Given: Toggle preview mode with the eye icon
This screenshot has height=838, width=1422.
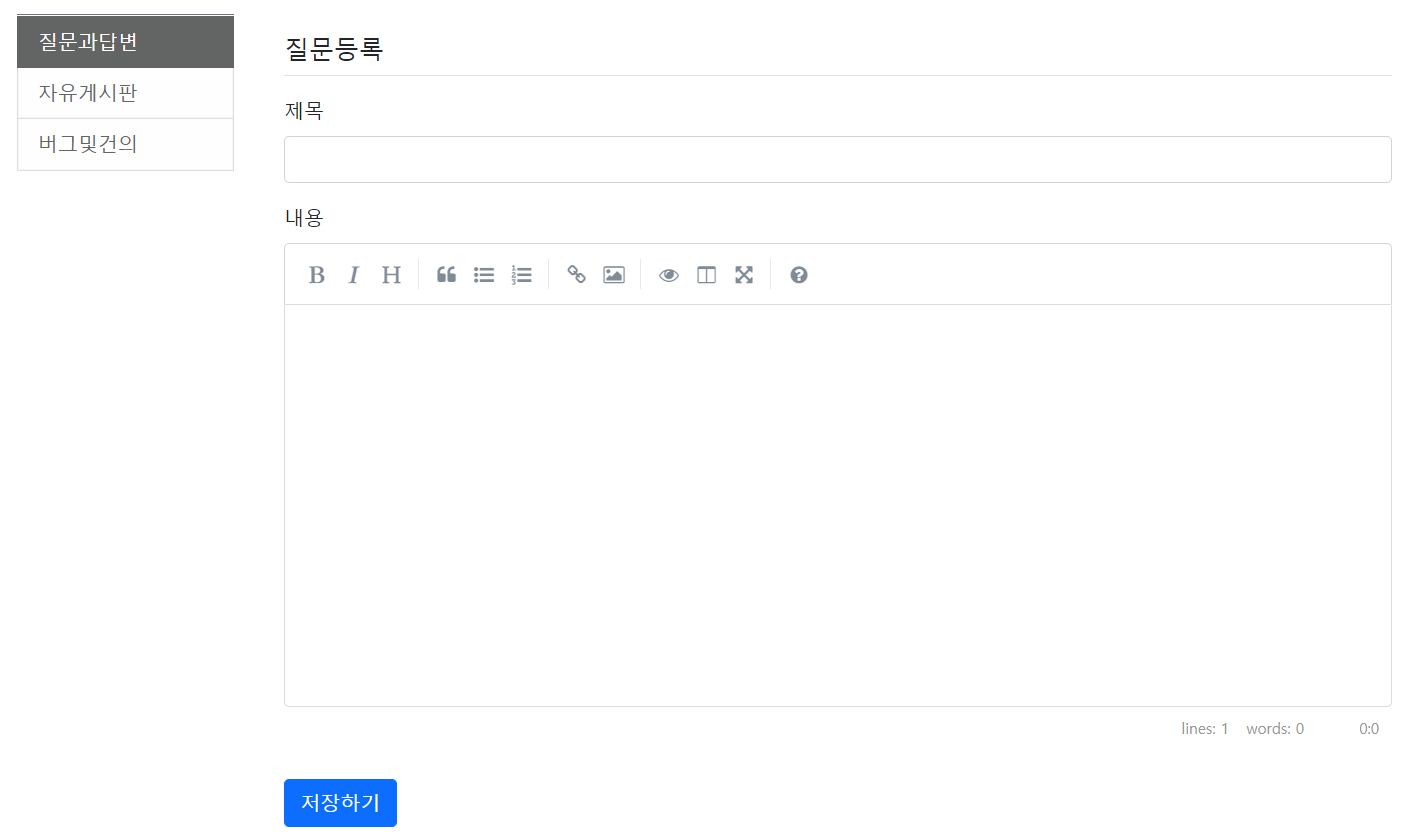Looking at the screenshot, I should [669, 275].
